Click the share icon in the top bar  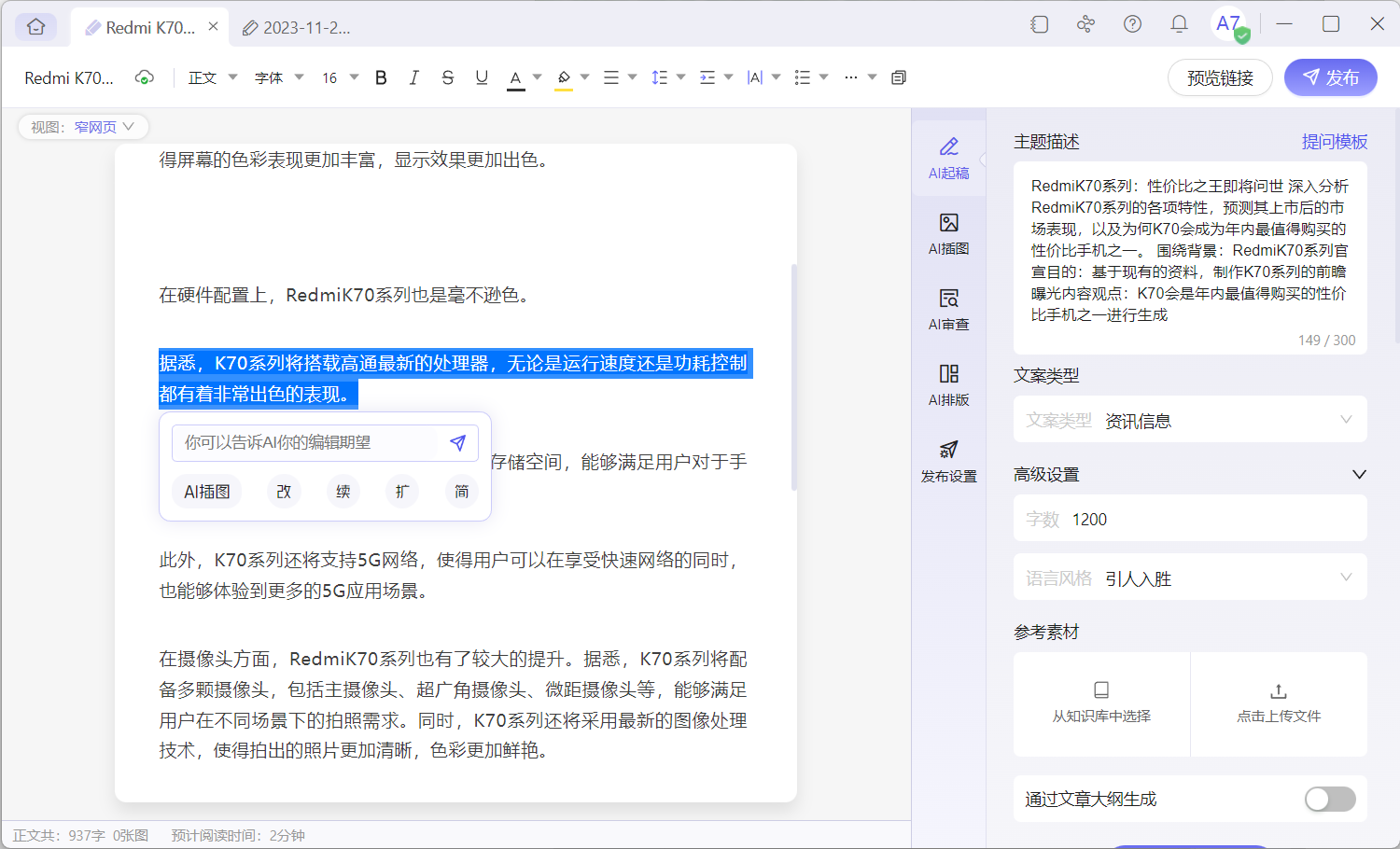pyautogui.click(x=1085, y=25)
